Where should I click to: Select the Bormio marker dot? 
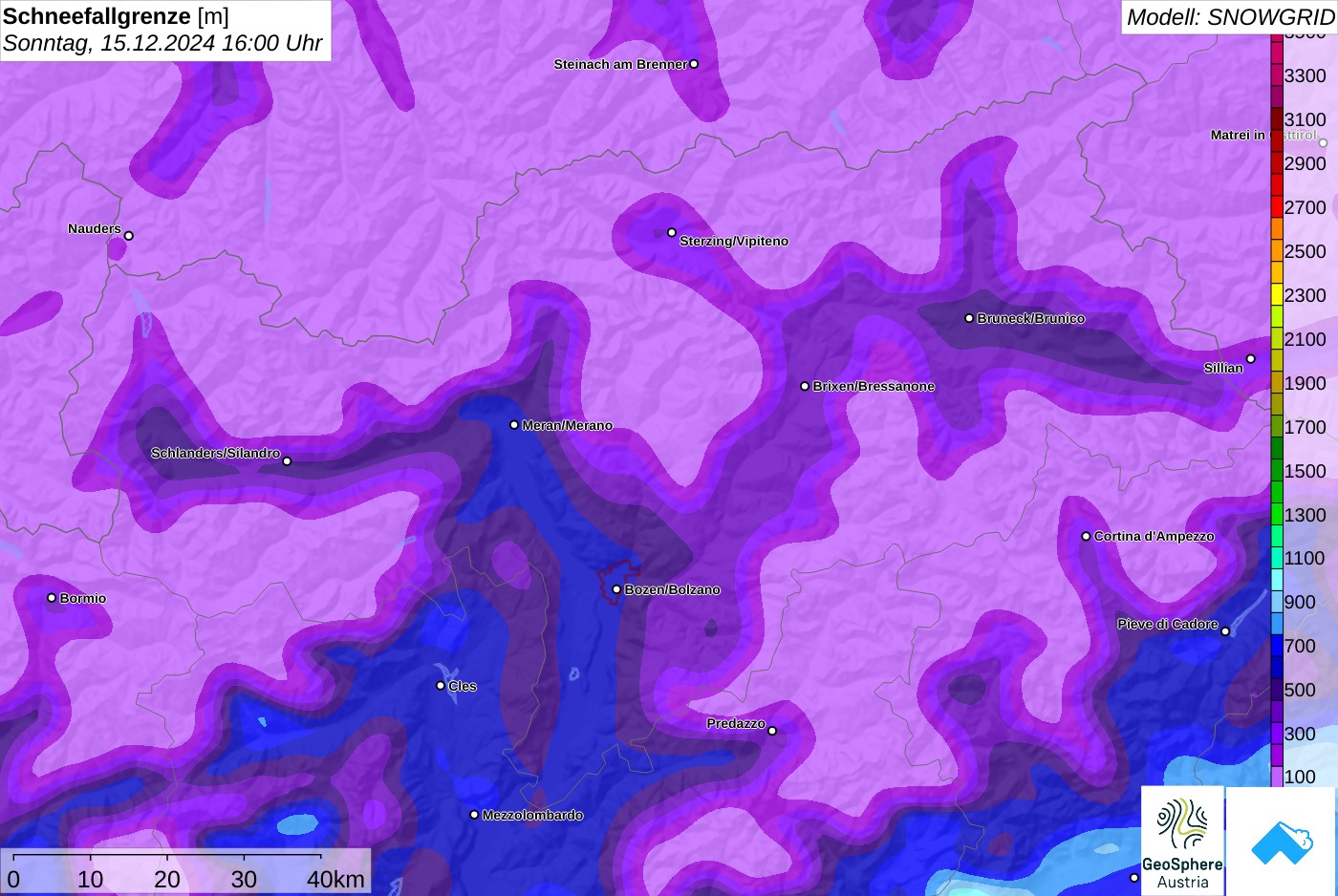52,598
